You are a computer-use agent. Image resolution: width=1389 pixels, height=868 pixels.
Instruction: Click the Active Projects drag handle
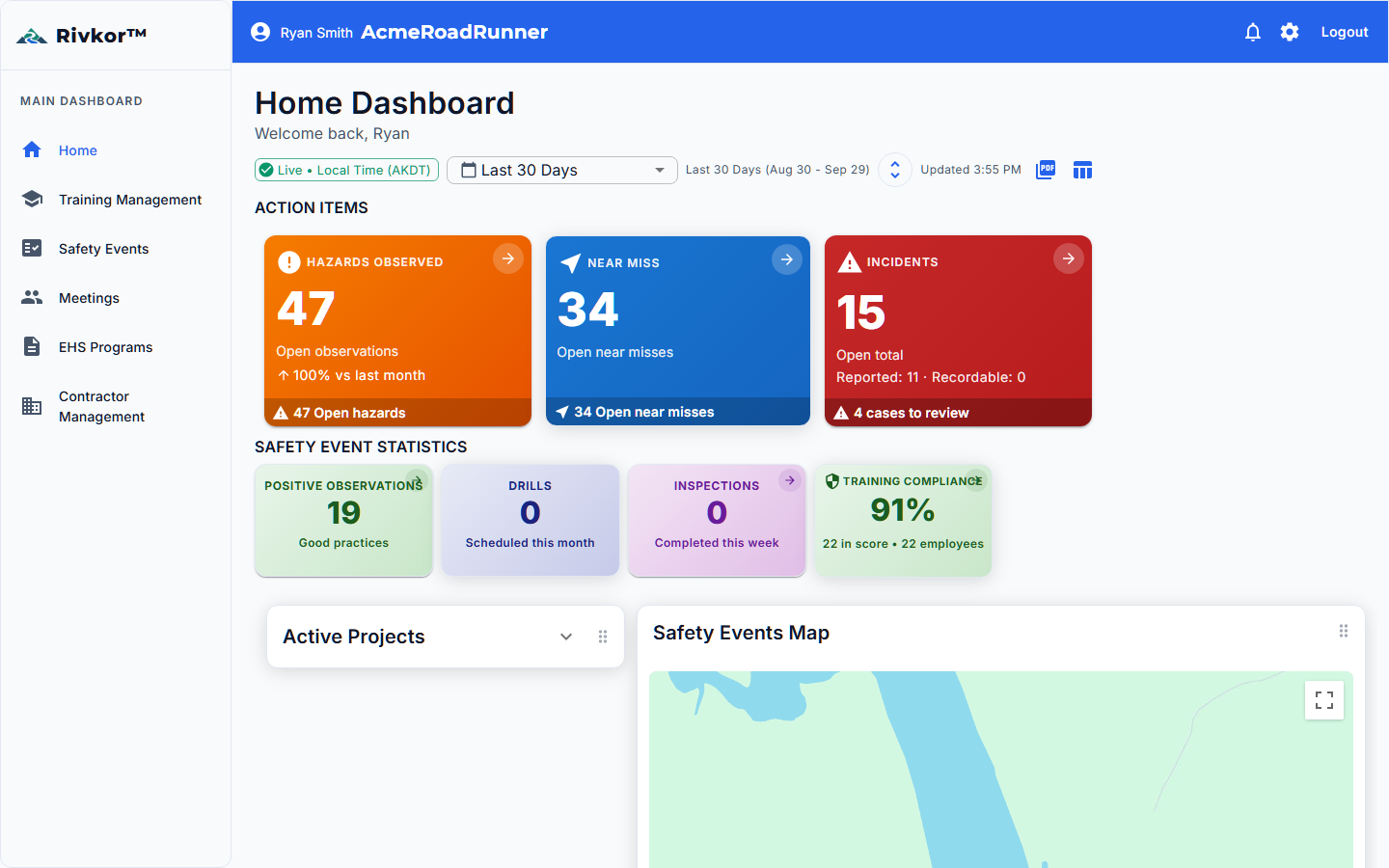[x=603, y=637]
